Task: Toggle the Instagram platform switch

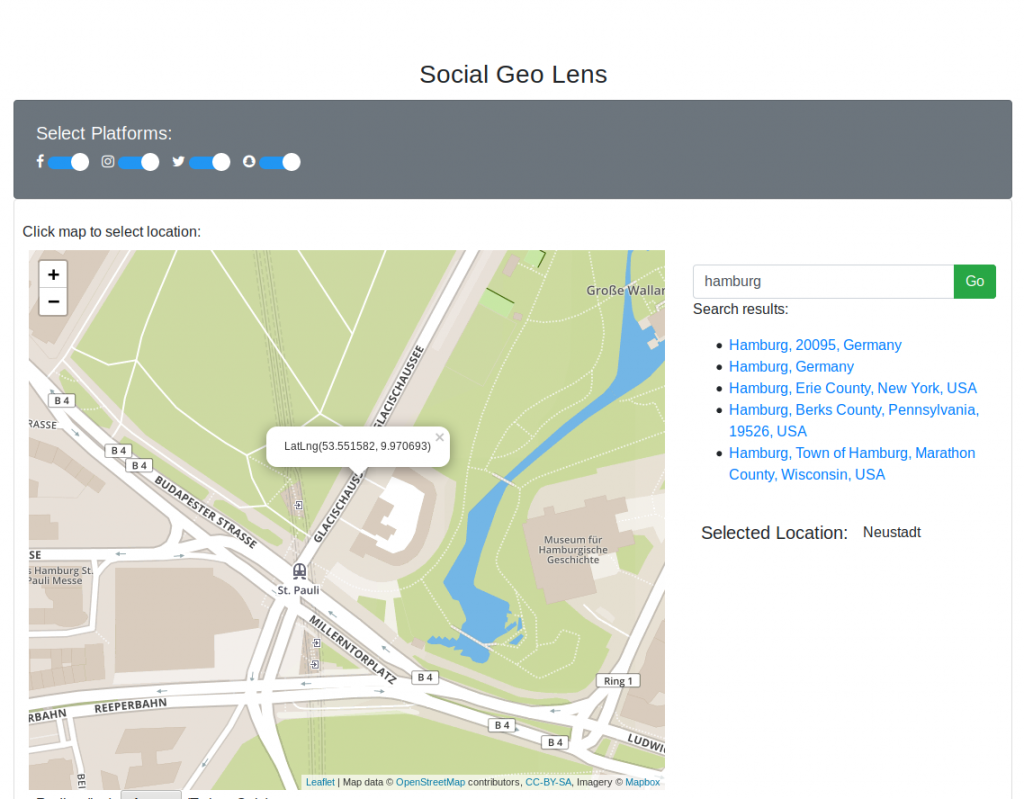Action: point(138,162)
